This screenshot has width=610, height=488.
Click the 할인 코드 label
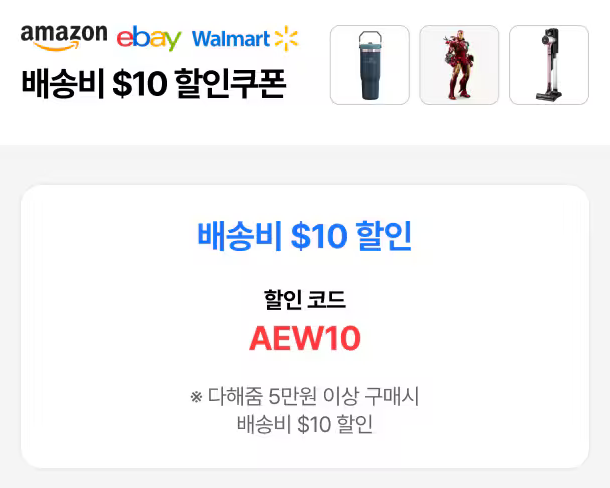tap(304, 299)
